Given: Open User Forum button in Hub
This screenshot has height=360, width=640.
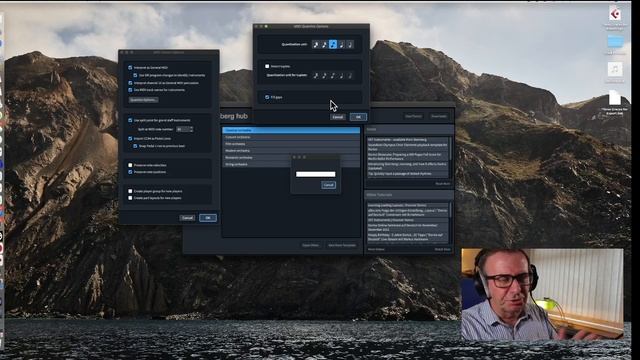Looking at the screenshot, I should (413, 116).
